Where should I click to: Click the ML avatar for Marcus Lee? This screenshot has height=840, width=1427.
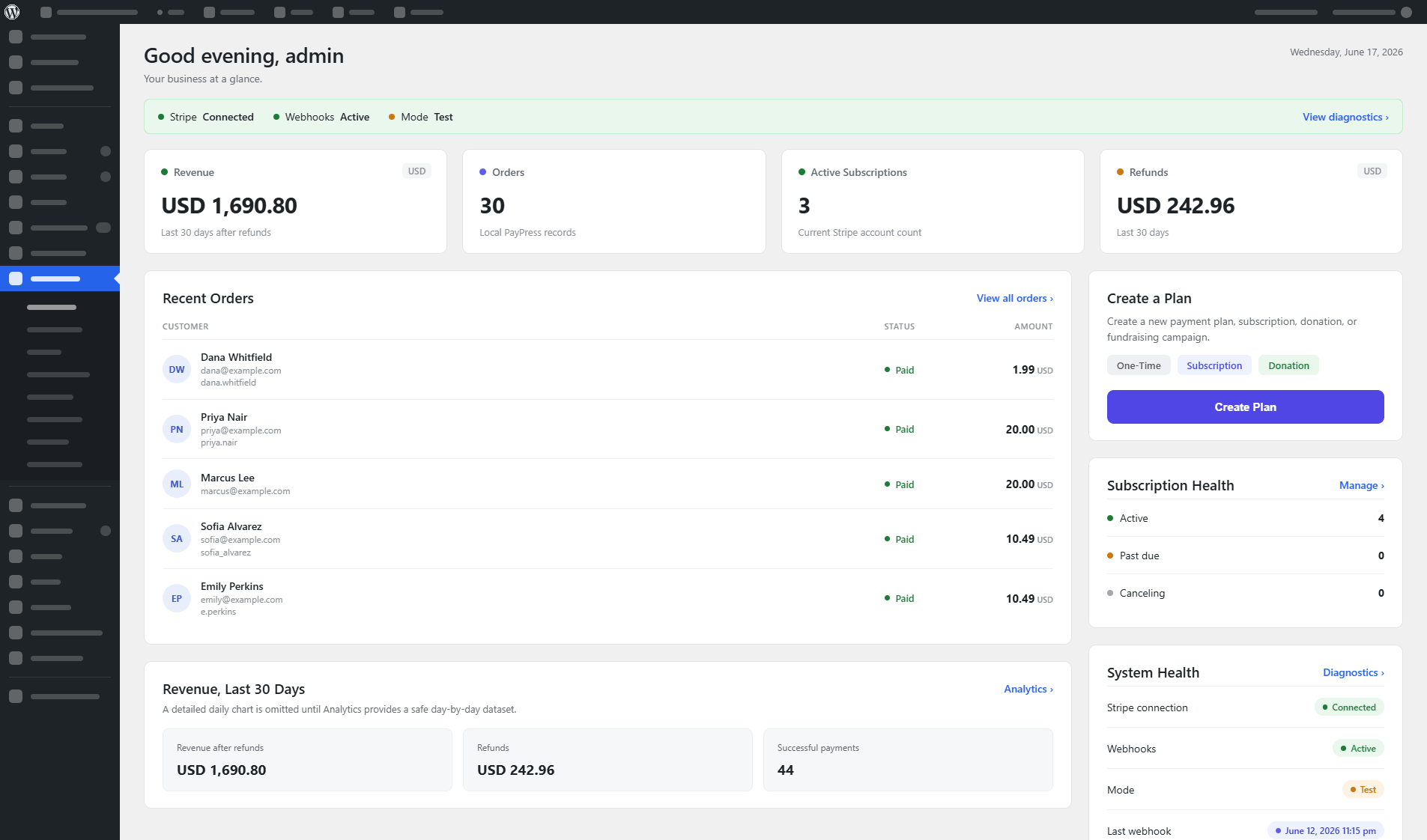pos(177,484)
